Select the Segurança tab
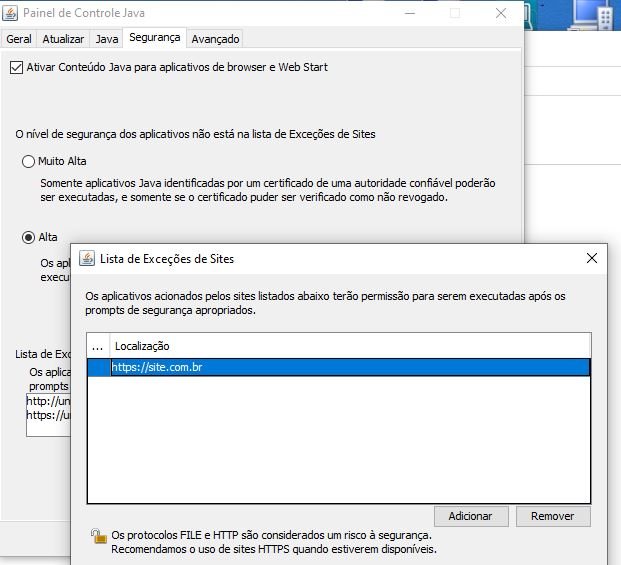The height and width of the screenshot is (565, 621). [x=154, y=38]
